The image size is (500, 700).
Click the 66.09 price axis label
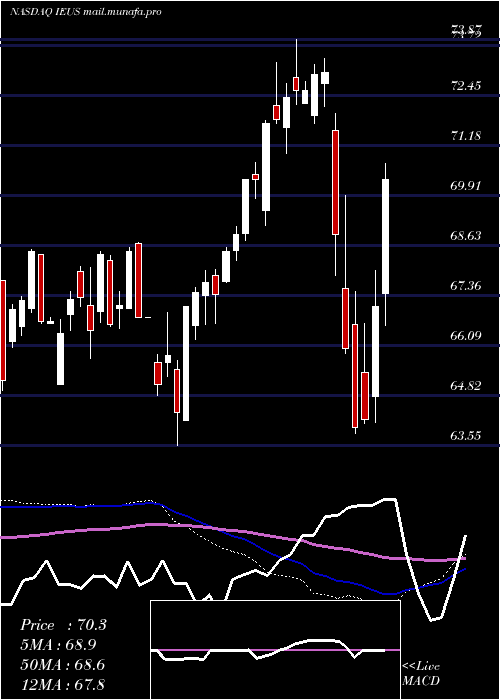click(466, 335)
